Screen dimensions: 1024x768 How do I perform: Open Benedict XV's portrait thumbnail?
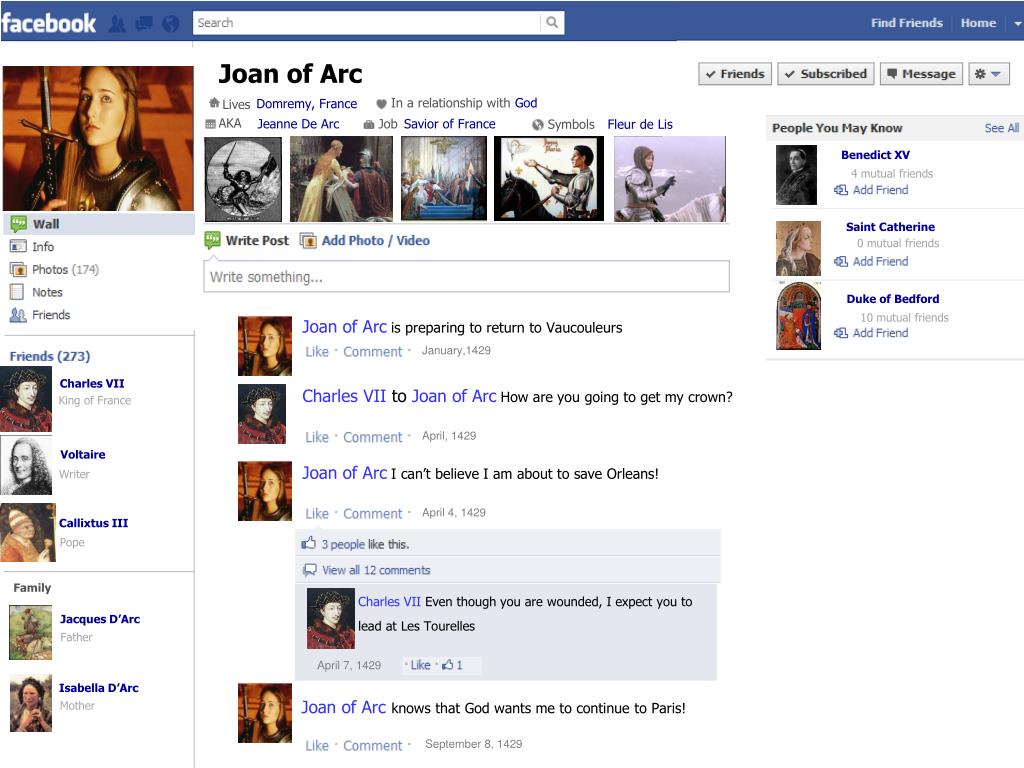(796, 175)
